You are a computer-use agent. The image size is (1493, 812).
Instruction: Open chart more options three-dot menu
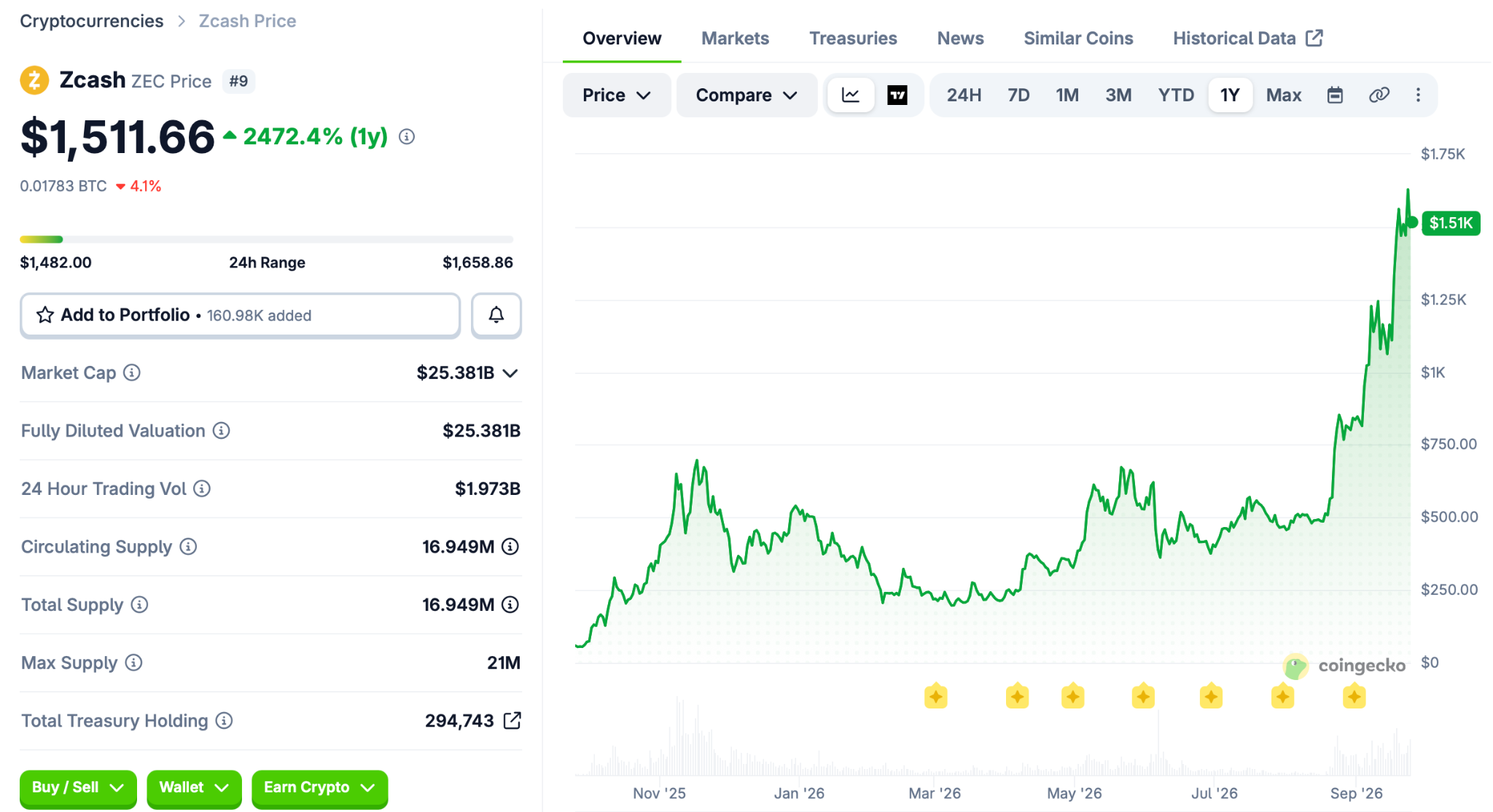click(x=1418, y=95)
